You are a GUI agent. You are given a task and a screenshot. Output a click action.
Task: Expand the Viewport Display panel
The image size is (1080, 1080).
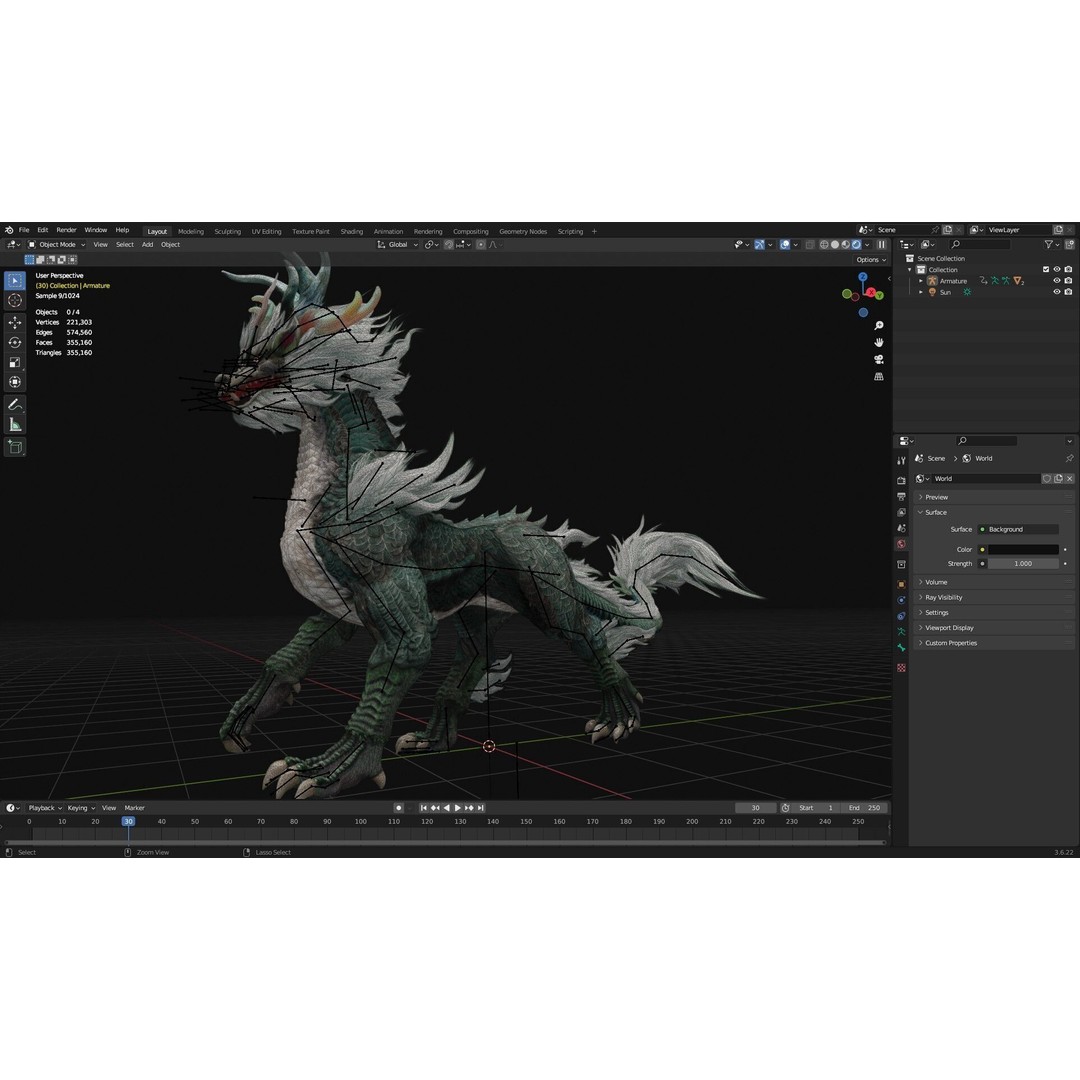994,627
